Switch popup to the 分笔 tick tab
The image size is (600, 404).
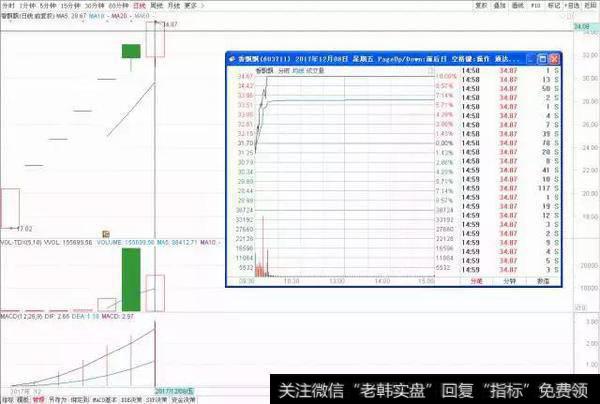point(476,281)
